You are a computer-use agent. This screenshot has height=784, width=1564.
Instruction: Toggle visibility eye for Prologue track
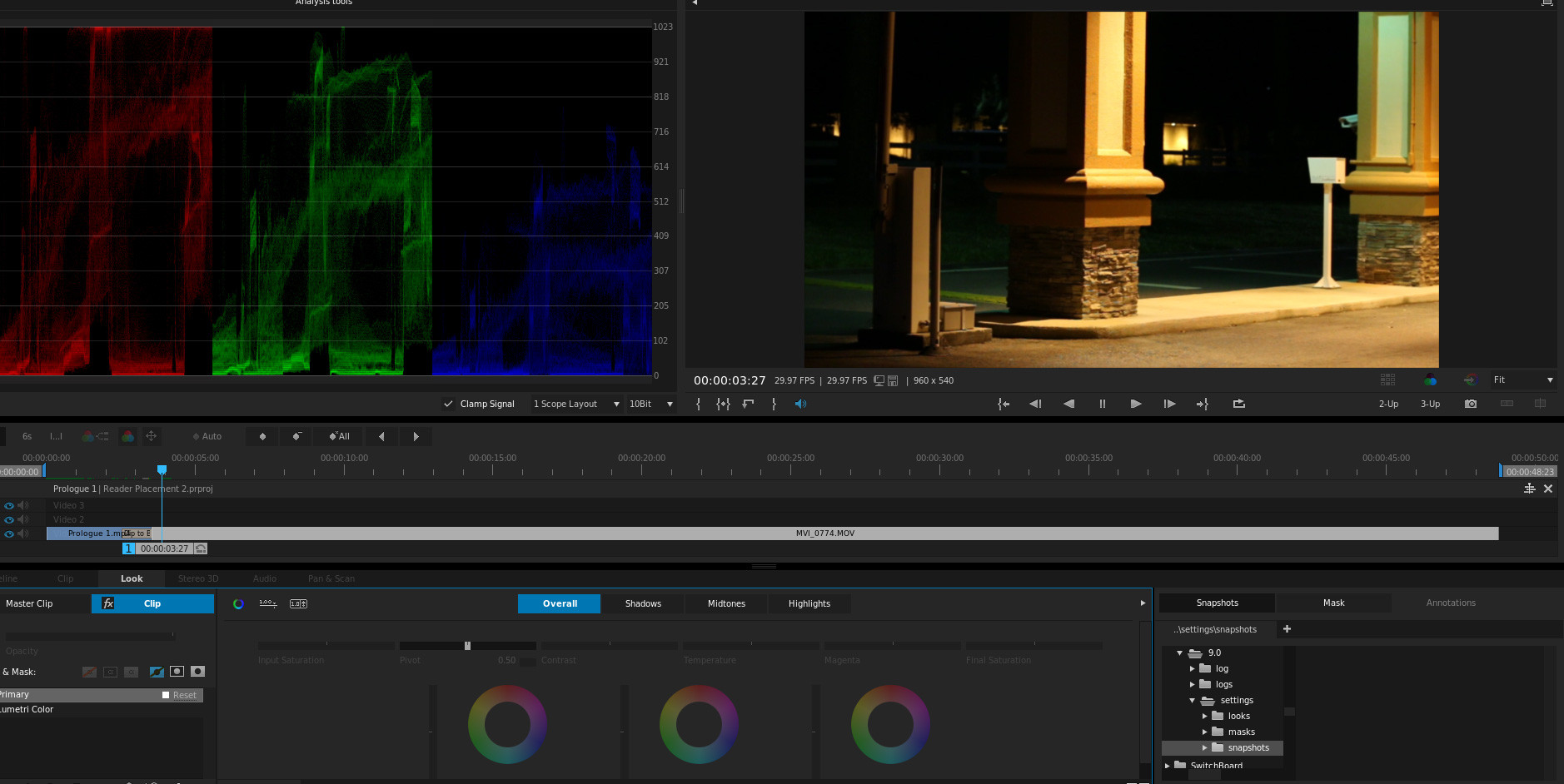(x=9, y=533)
